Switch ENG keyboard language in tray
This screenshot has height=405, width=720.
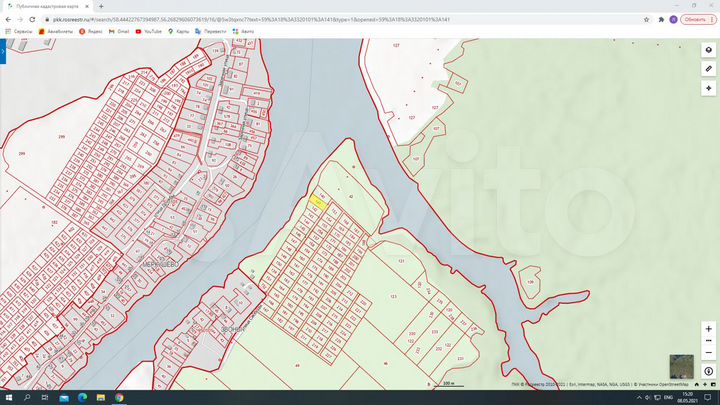[x=668, y=398]
